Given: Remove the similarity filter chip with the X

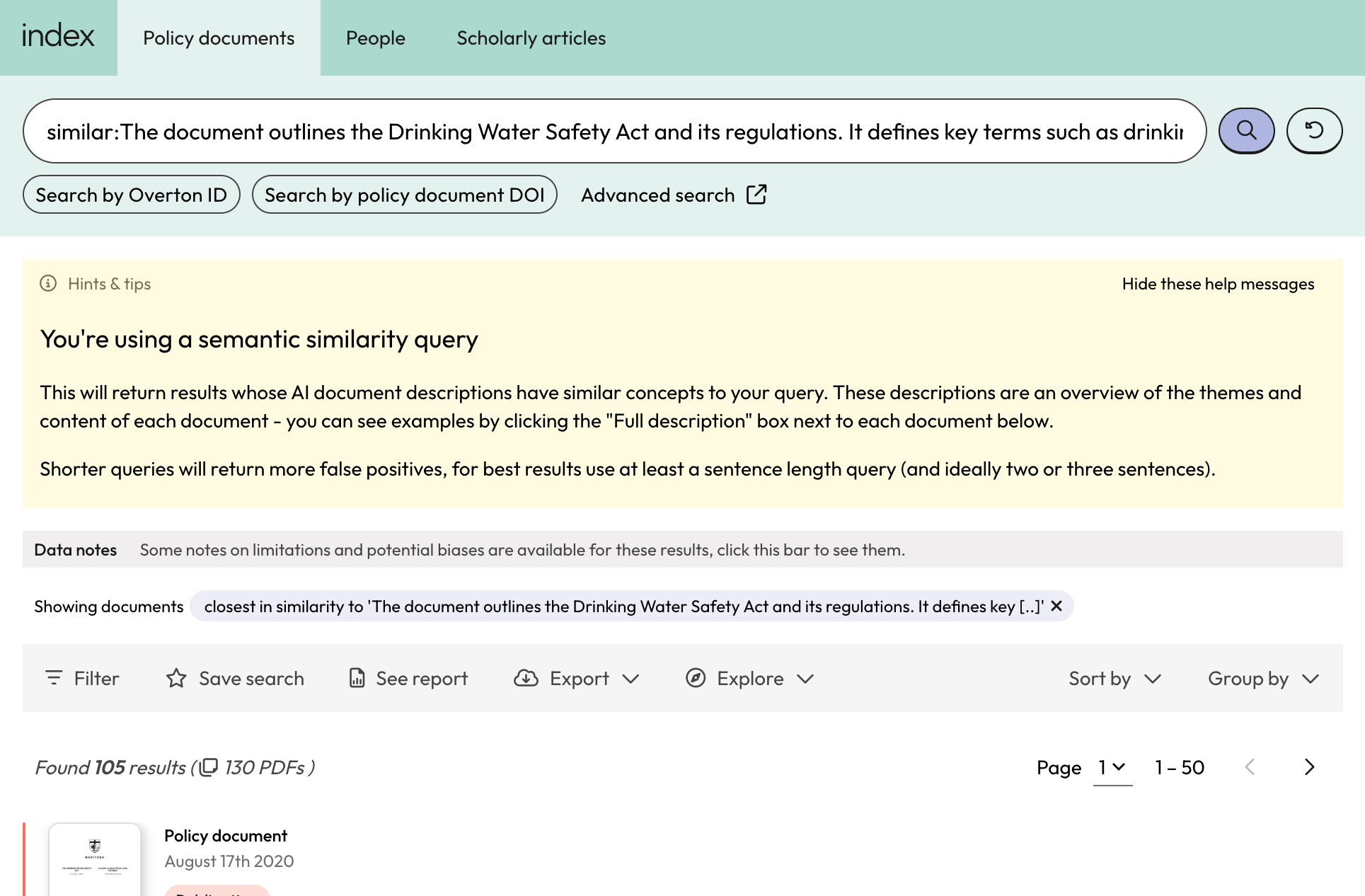Looking at the screenshot, I should (1056, 606).
